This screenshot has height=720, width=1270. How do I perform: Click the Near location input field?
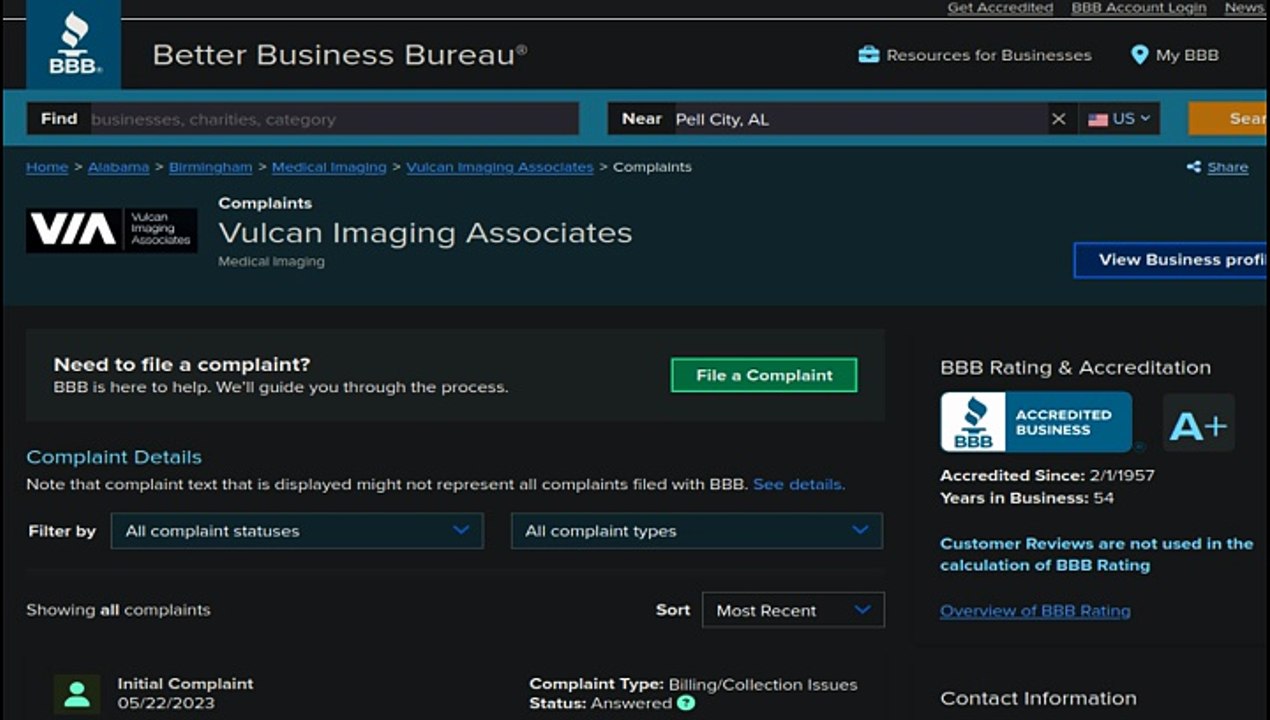860,119
